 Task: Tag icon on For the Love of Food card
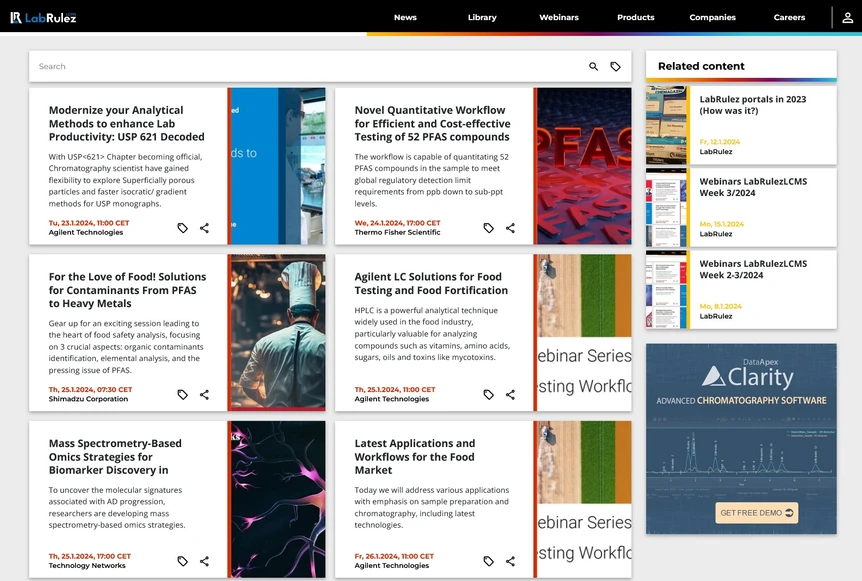pyautogui.click(x=183, y=394)
